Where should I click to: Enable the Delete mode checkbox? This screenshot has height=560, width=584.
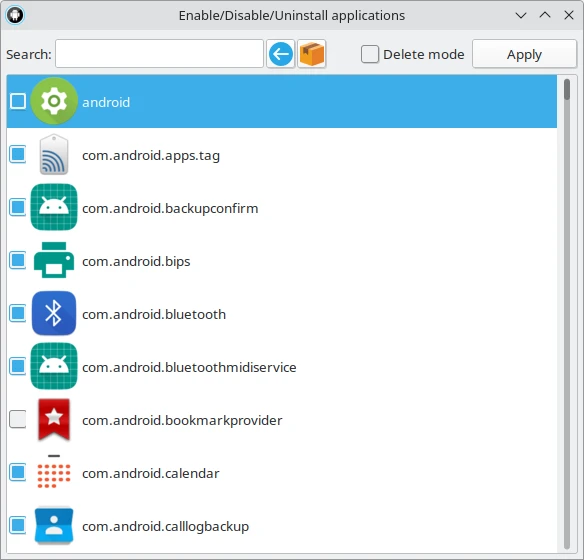pyautogui.click(x=370, y=54)
